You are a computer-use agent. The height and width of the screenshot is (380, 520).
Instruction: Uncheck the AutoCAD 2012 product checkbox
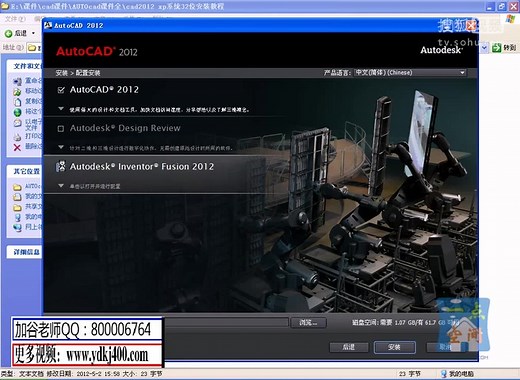[x=61, y=90]
